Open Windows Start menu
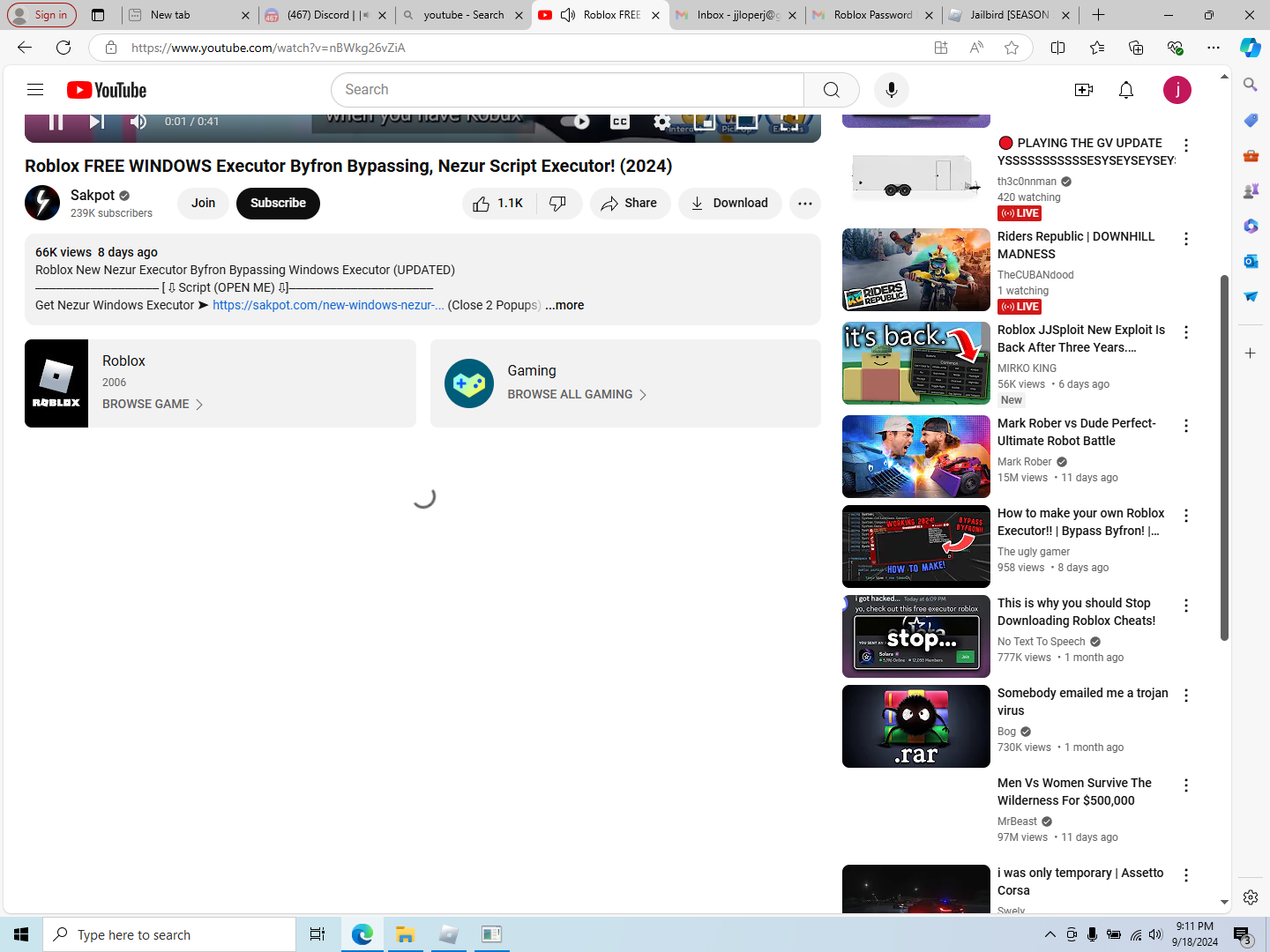 pyautogui.click(x=21, y=934)
